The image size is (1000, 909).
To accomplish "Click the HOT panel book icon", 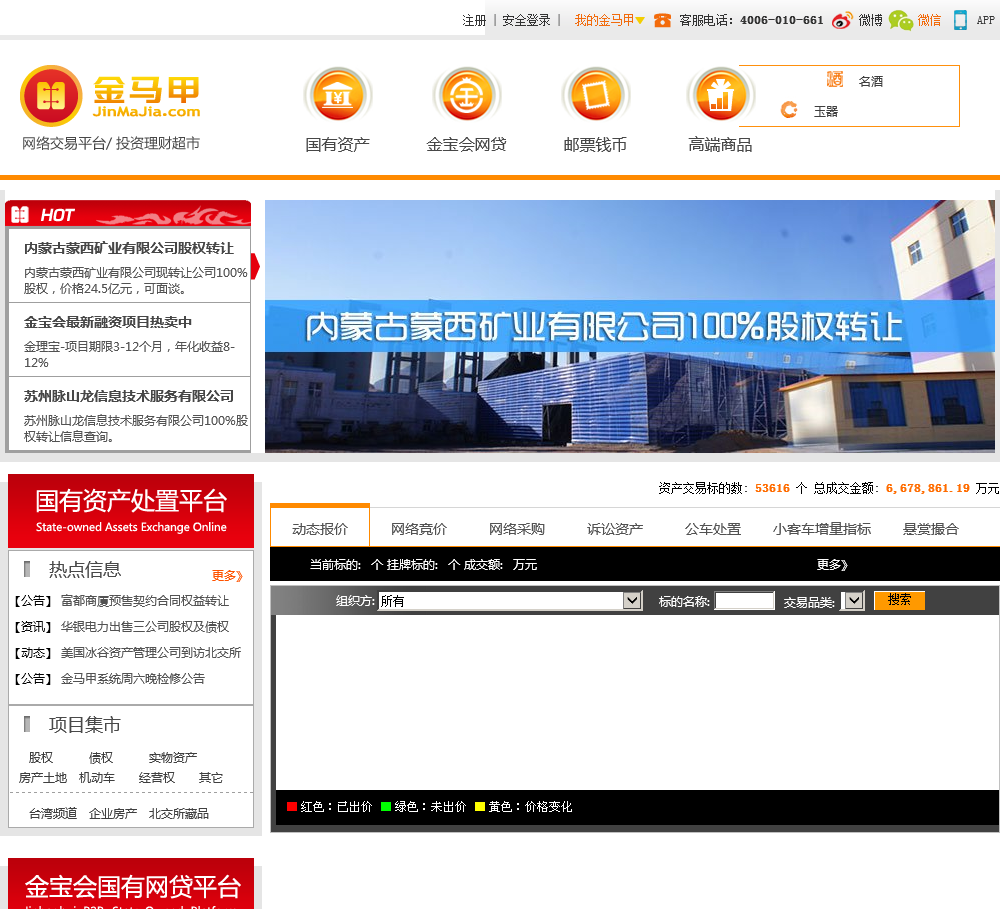I will tap(20, 215).
